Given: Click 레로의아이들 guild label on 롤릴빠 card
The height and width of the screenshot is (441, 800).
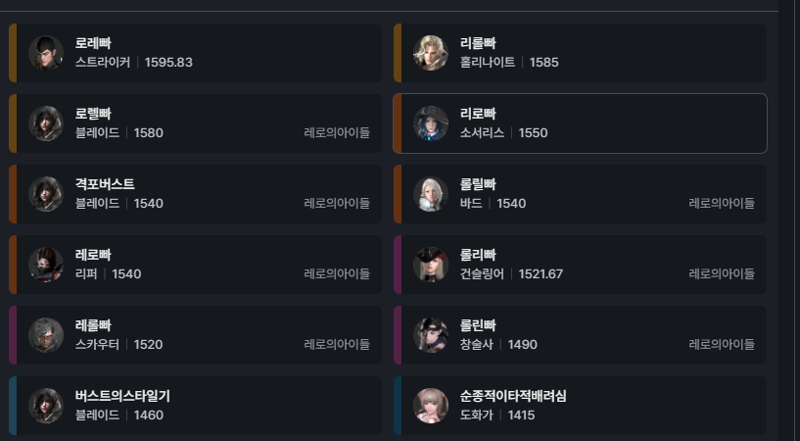Looking at the screenshot, I should (721, 203).
